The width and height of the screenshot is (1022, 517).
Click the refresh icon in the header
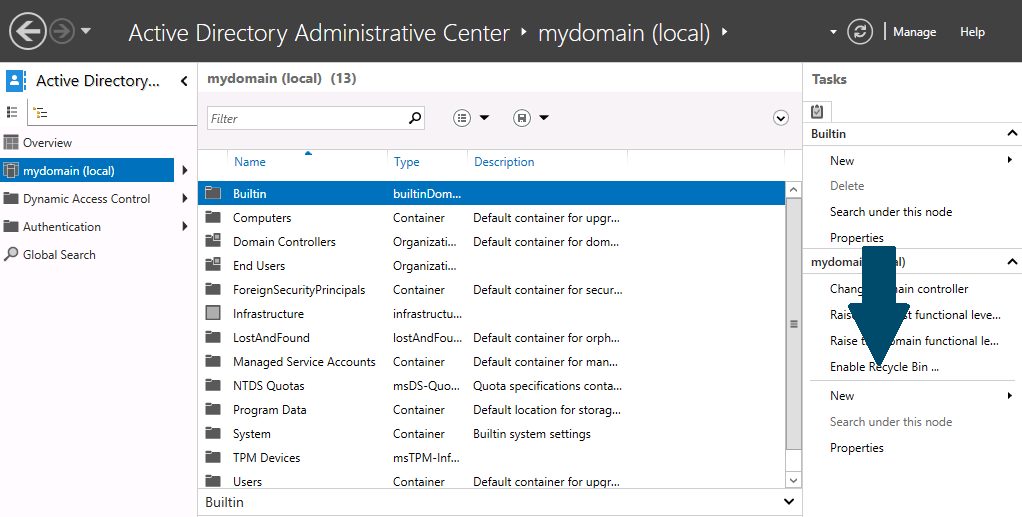click(x=860, y=31)
